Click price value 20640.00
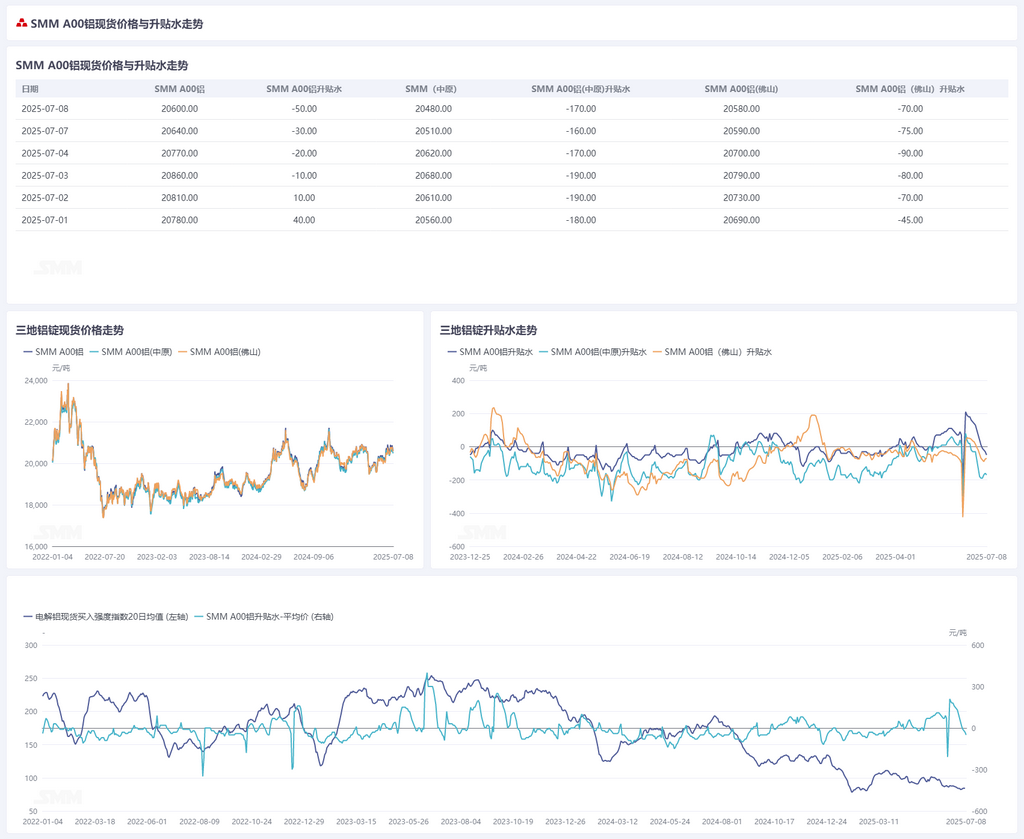Screen dimensions: 1024x839 [180, 131]
